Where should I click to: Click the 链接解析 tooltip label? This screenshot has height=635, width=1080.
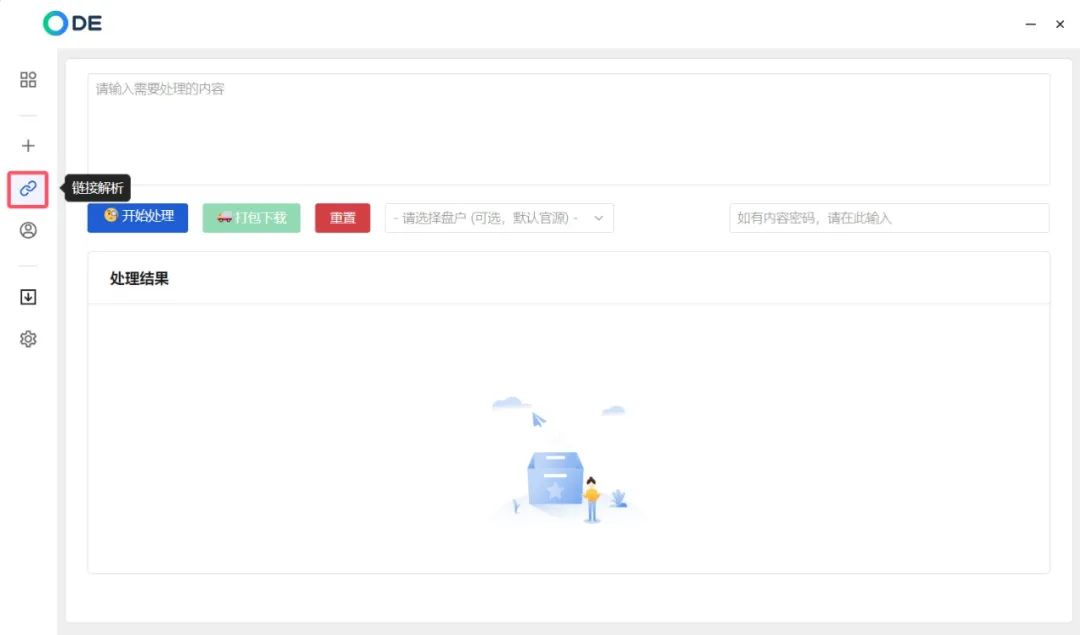(x=98, y=188)
